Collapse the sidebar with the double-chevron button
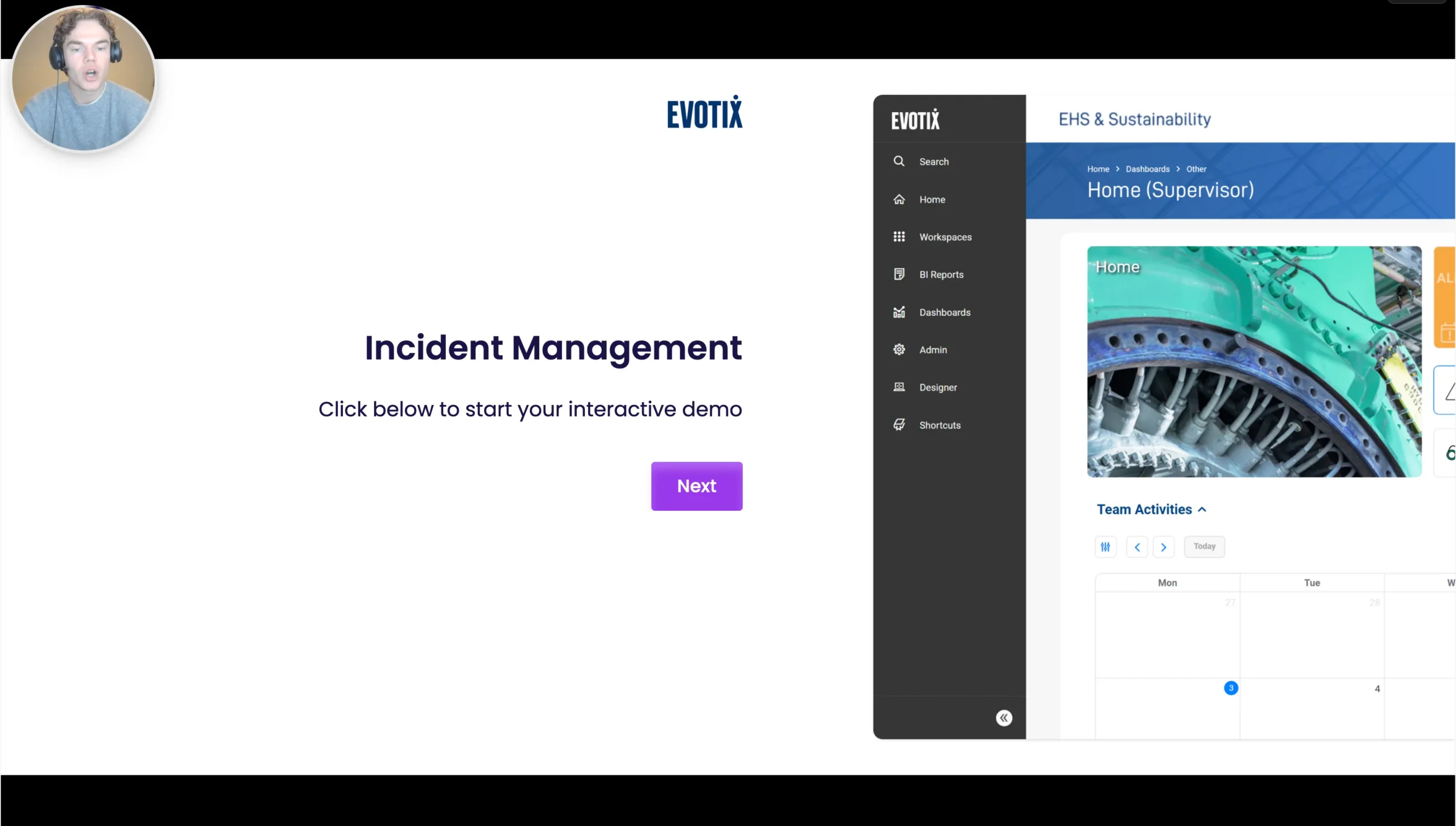This screenshot has height=826, width=1456. [x=1004, y=718]
